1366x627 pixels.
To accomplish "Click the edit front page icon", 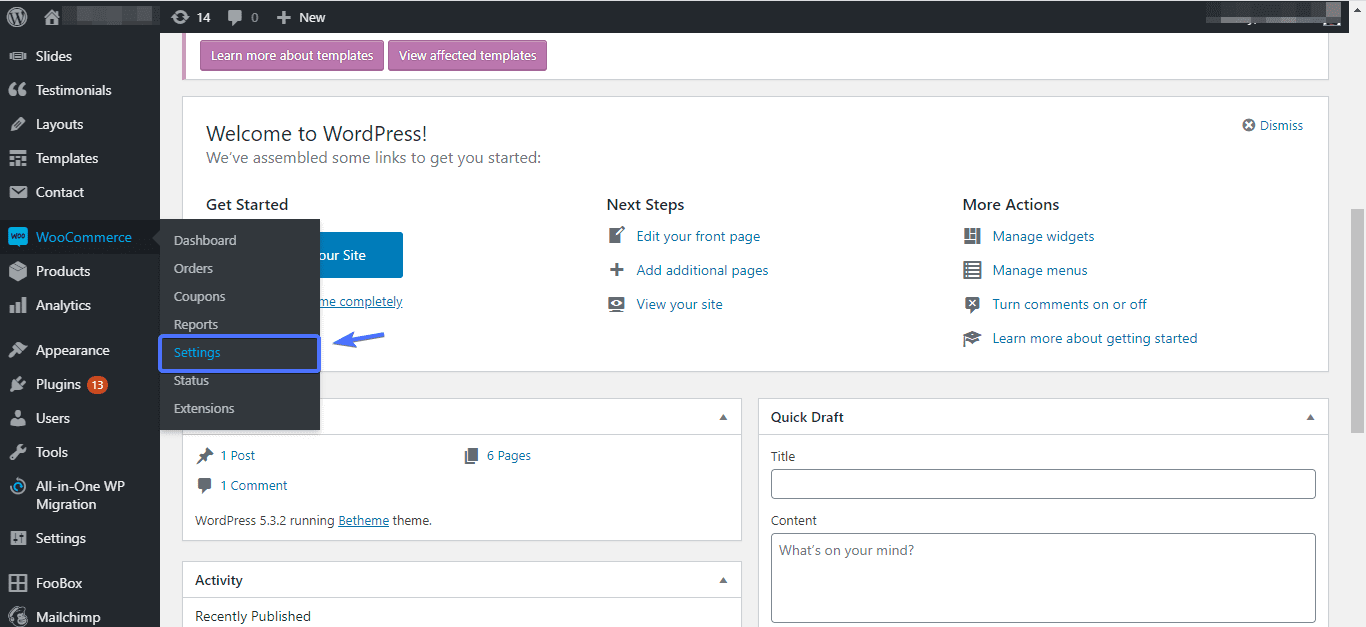I will click(617, 236).
